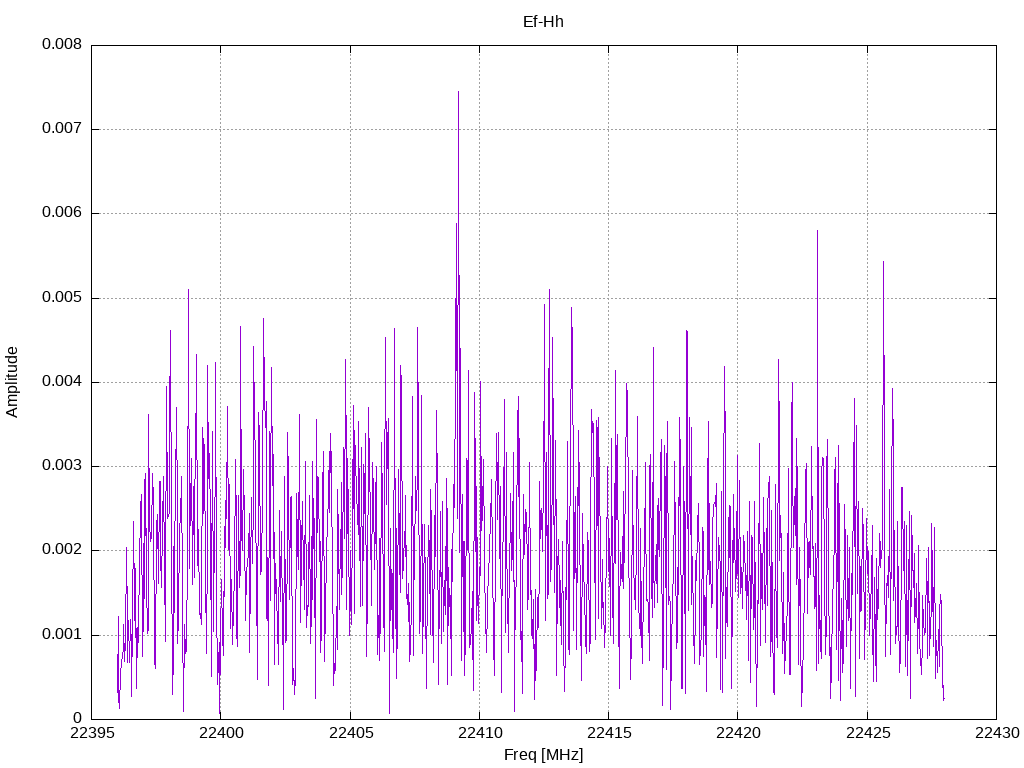
Task: Click the 0.008 y-axis tick label
Action: pos(62,44)
